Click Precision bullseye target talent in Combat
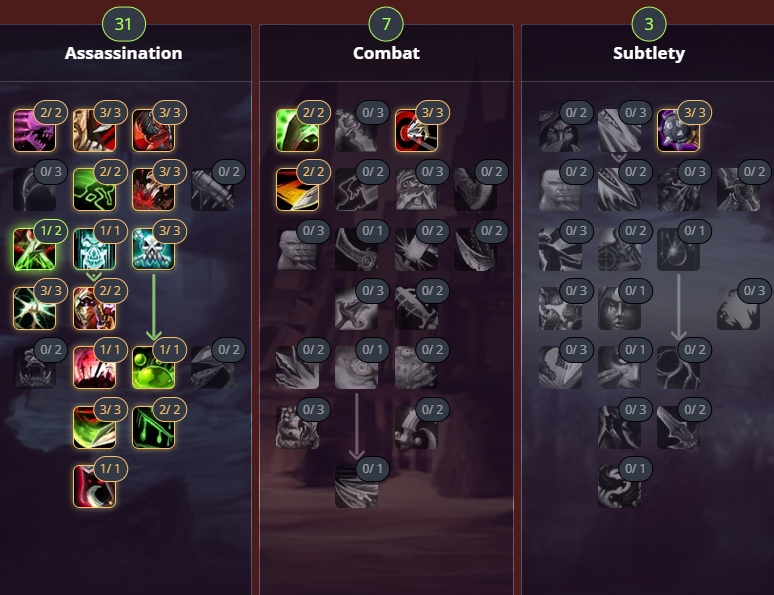 pyautogui.click(x=416, y=130)
